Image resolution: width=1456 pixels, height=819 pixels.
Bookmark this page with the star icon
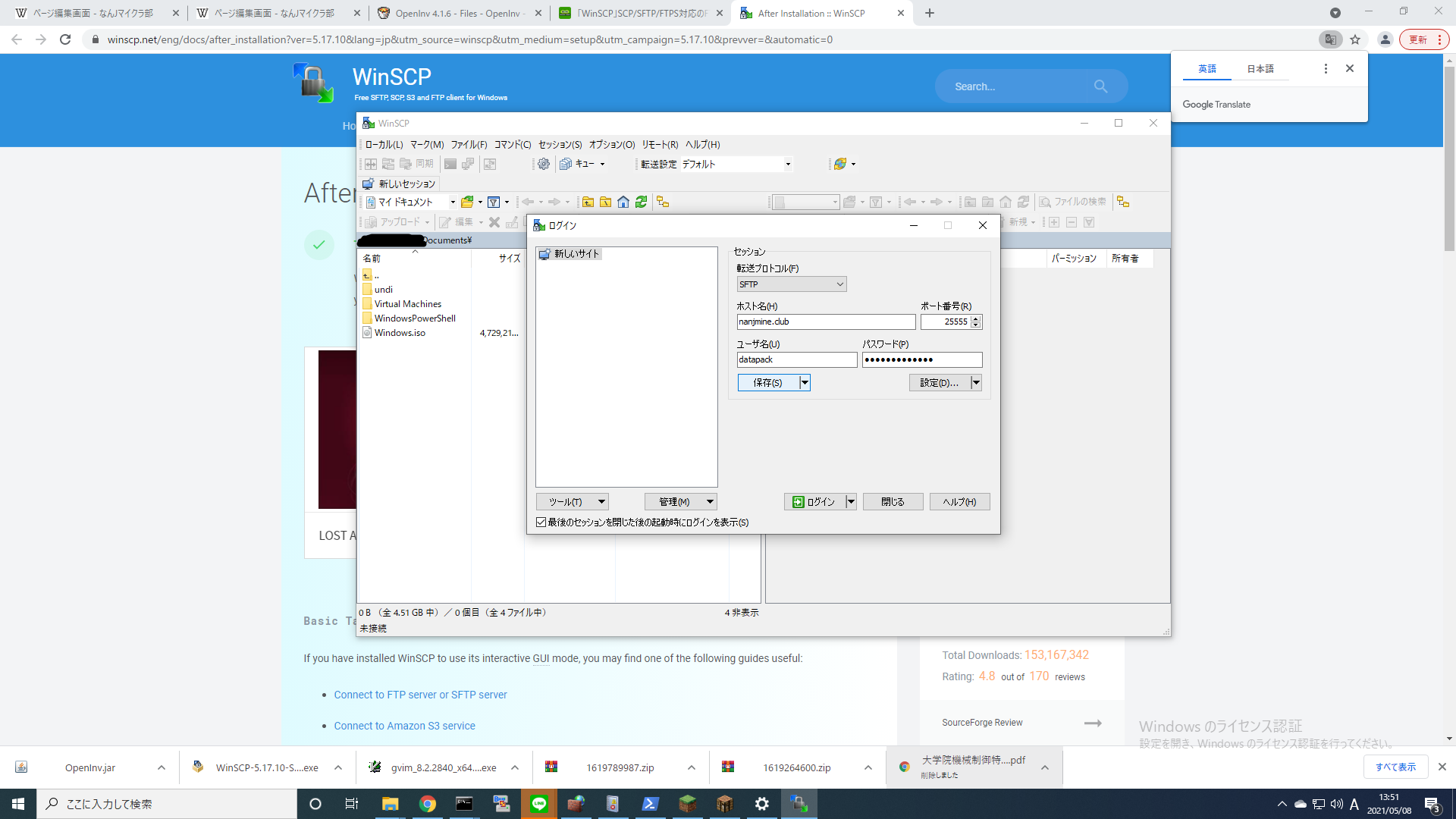click(x=1355, y=39)
